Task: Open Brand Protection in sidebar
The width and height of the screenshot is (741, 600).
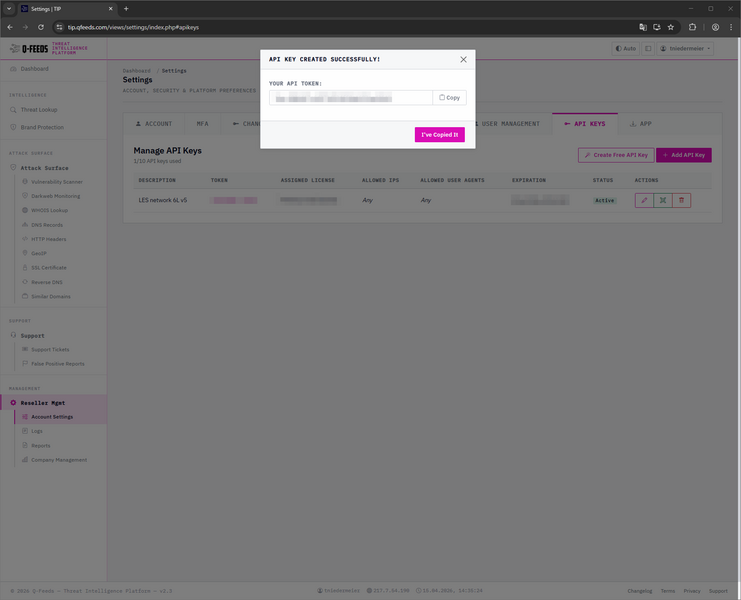Action: pos(42,127)
